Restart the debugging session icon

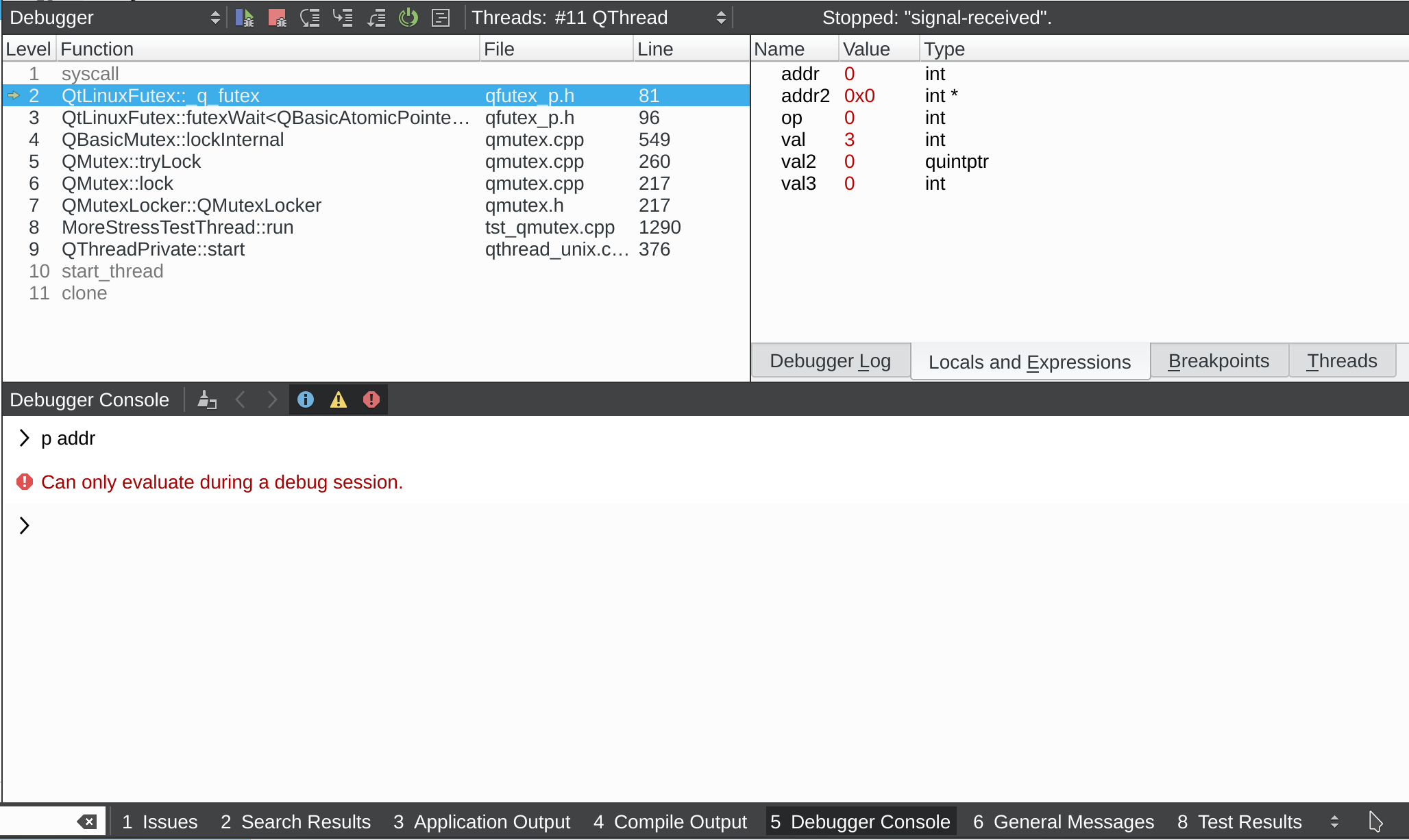tap(408, 18)
